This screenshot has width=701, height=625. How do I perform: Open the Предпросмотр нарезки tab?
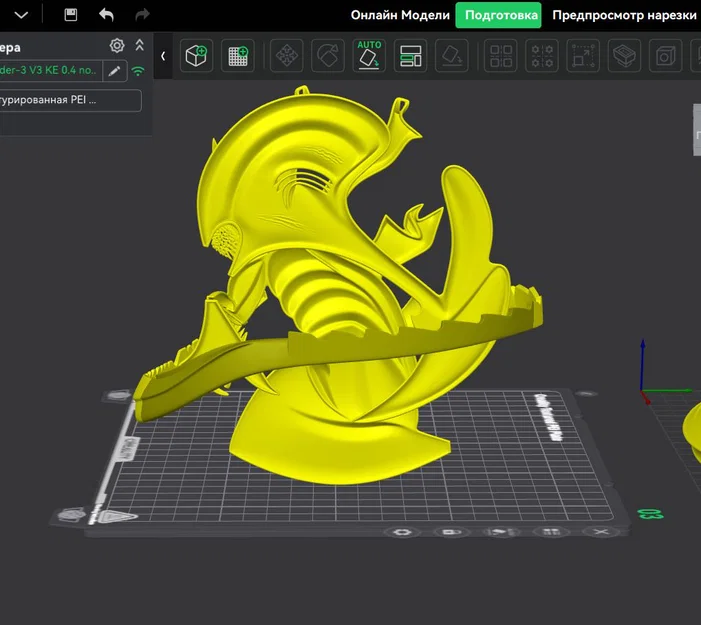coord(624,15)
